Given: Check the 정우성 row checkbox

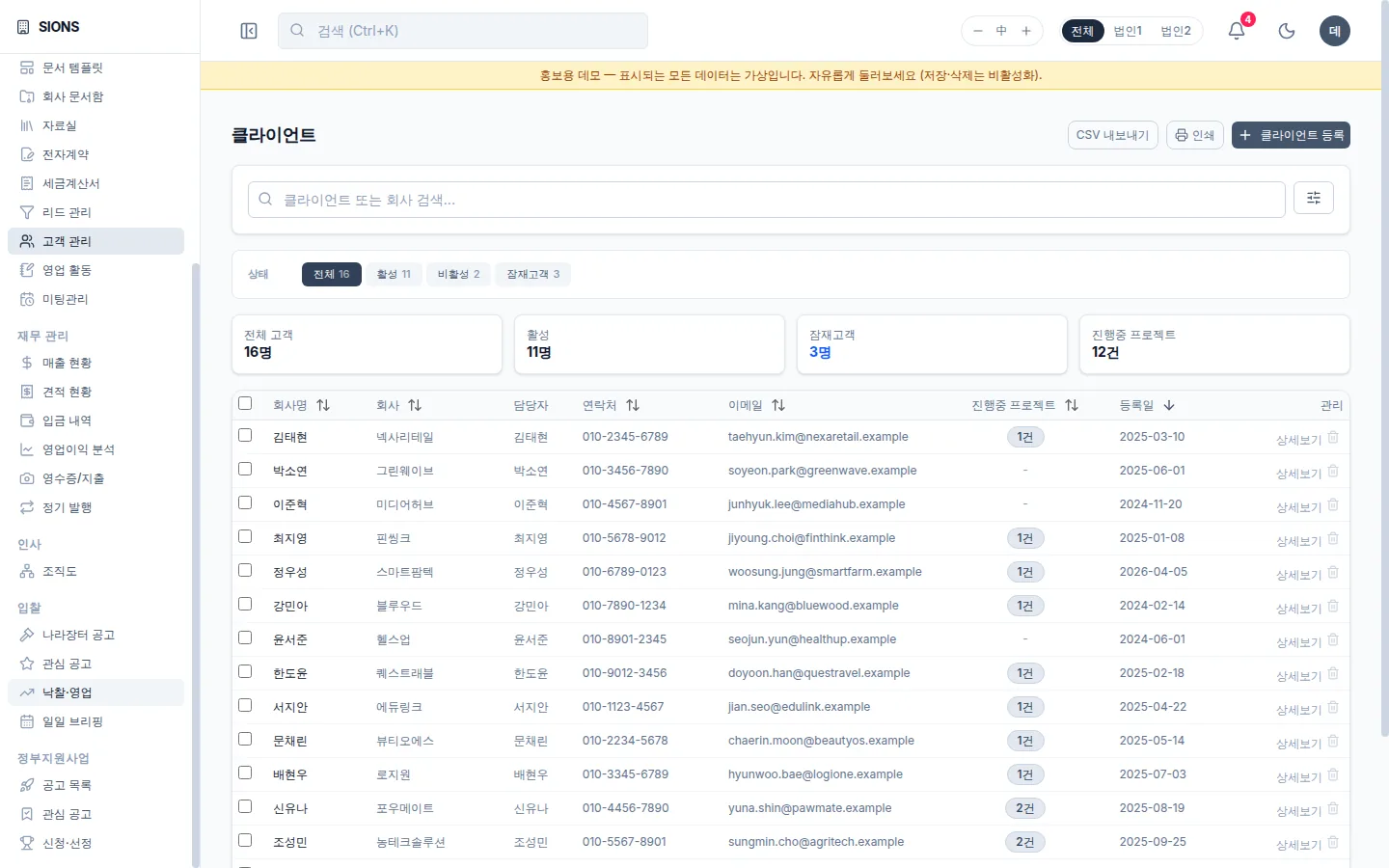Looking at the screenshot, I should [x=245, y=570].
